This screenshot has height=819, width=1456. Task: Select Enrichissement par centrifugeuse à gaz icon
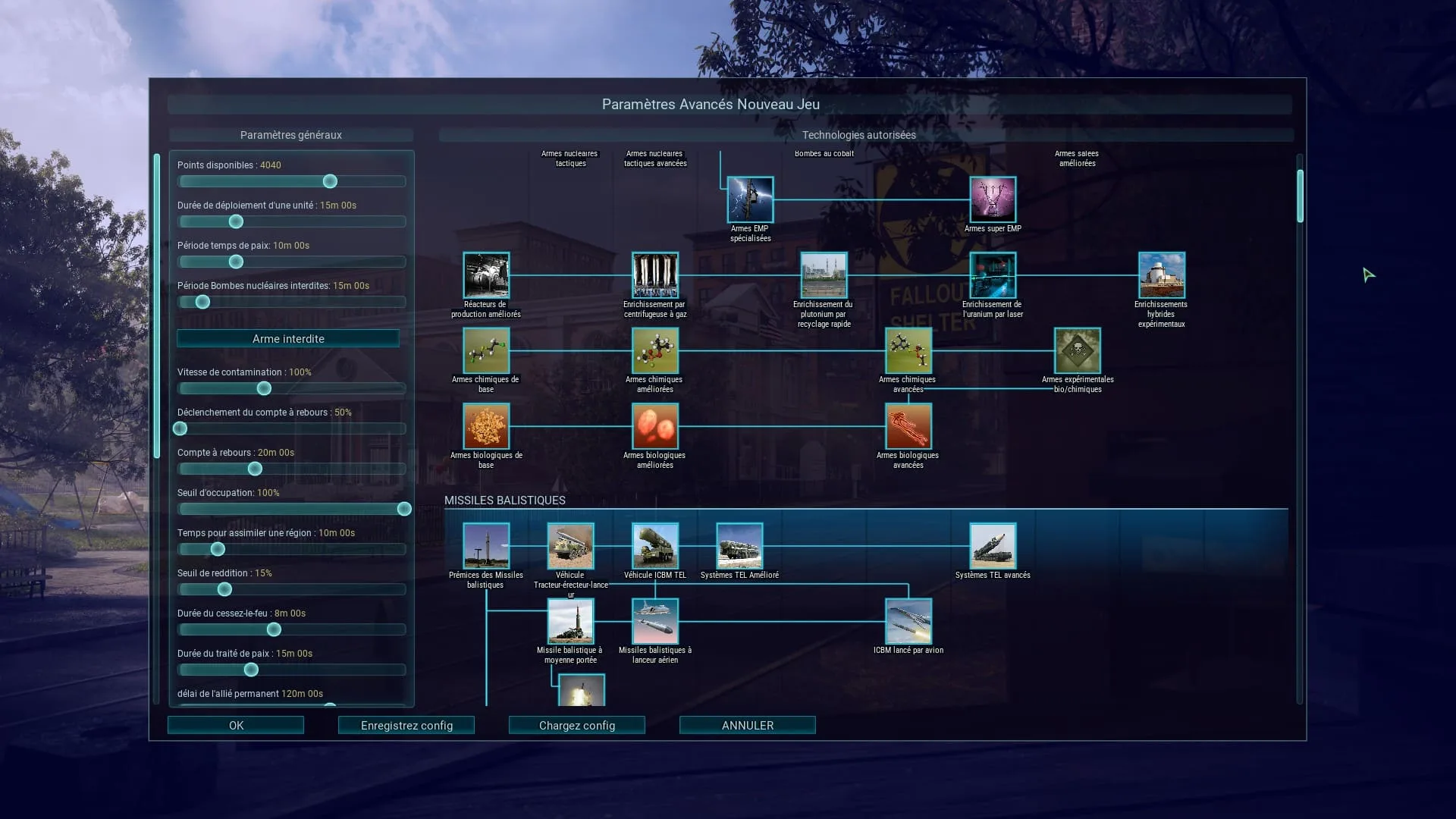coord(655,275)
